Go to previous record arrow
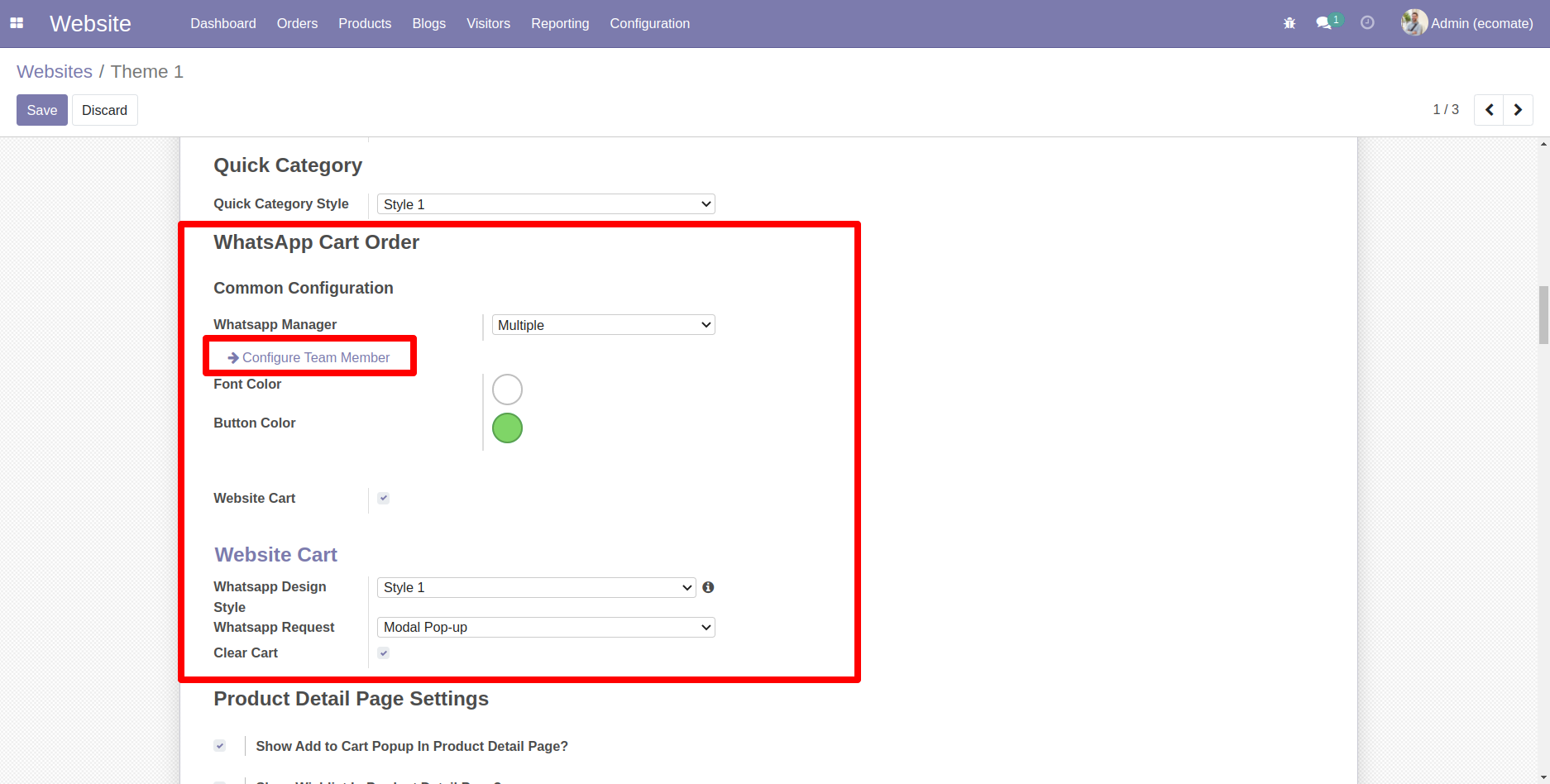Image resolution: width=1550 pixels, height=784 pixels. tap(1489, 109)
